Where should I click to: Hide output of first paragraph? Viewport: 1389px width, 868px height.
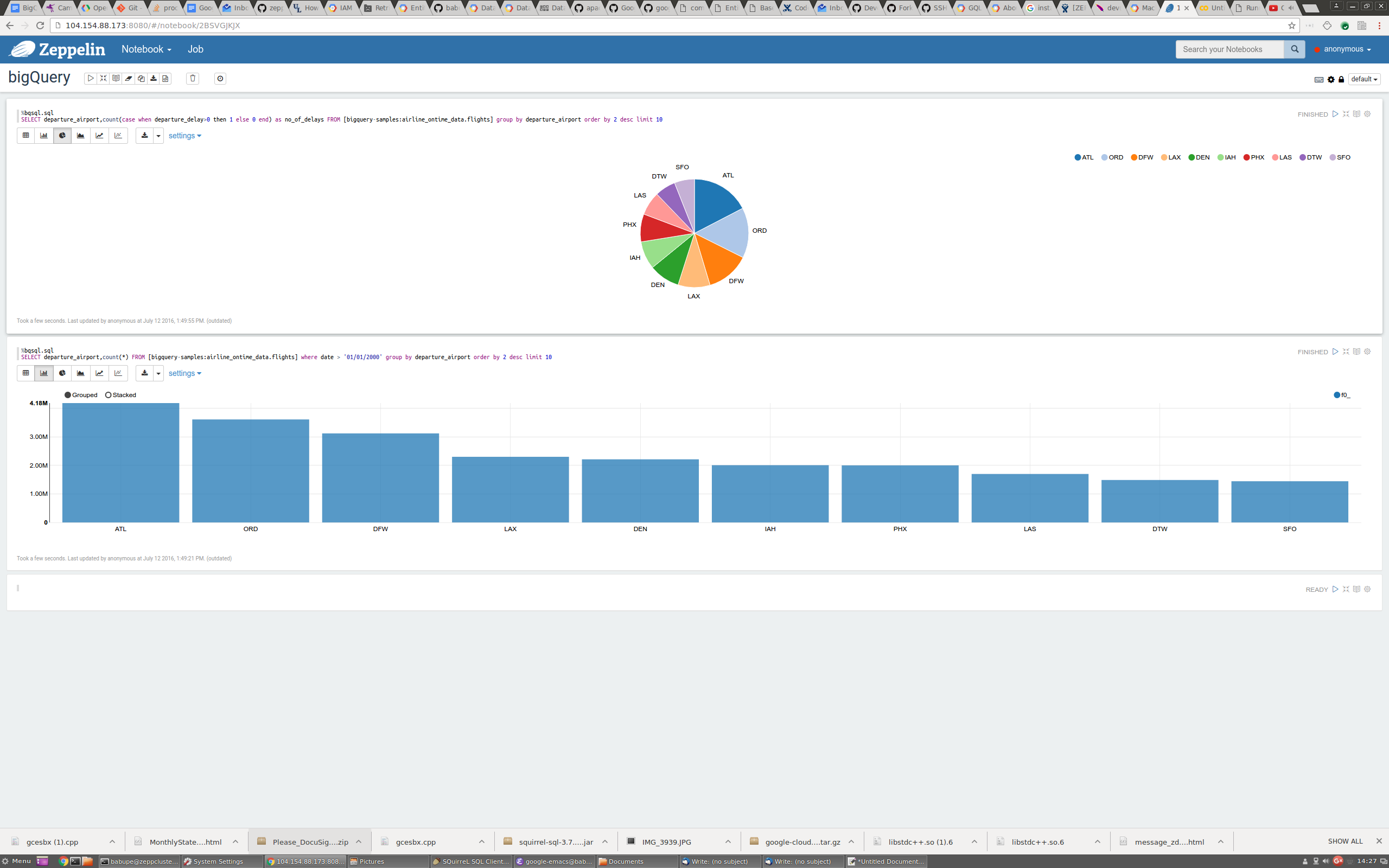pos(1357,114)
